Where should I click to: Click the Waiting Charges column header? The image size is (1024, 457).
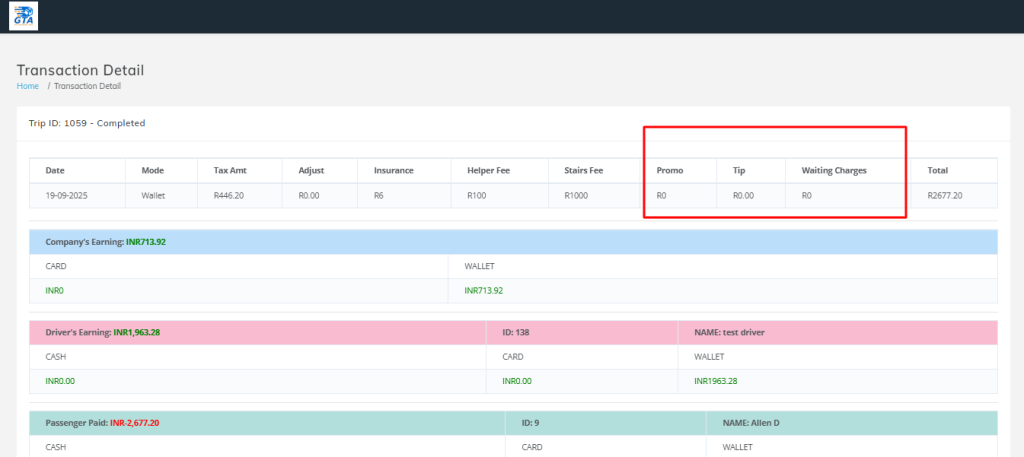click(x=834, y=171)
